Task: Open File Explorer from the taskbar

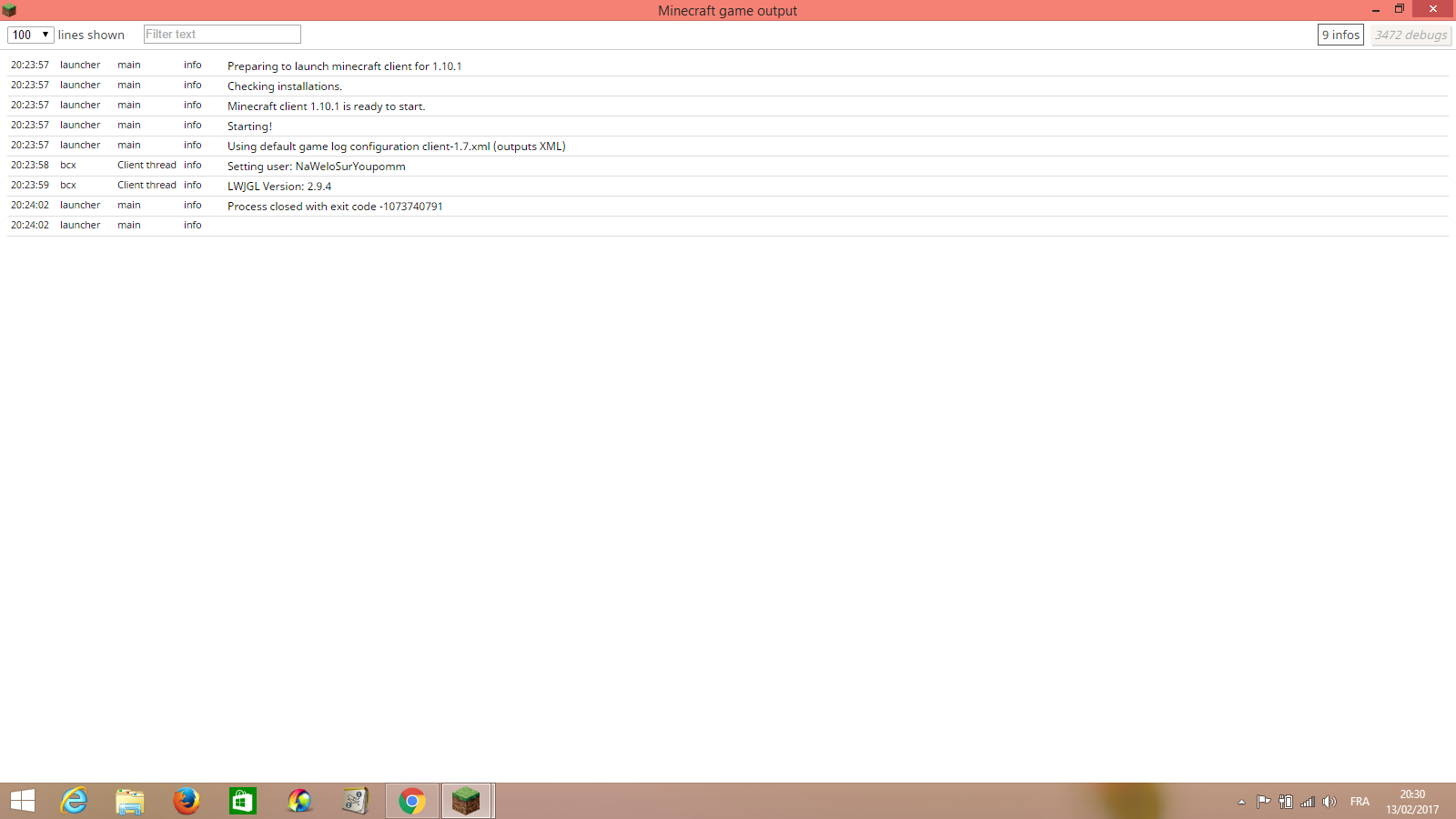Action: [130, 801]
